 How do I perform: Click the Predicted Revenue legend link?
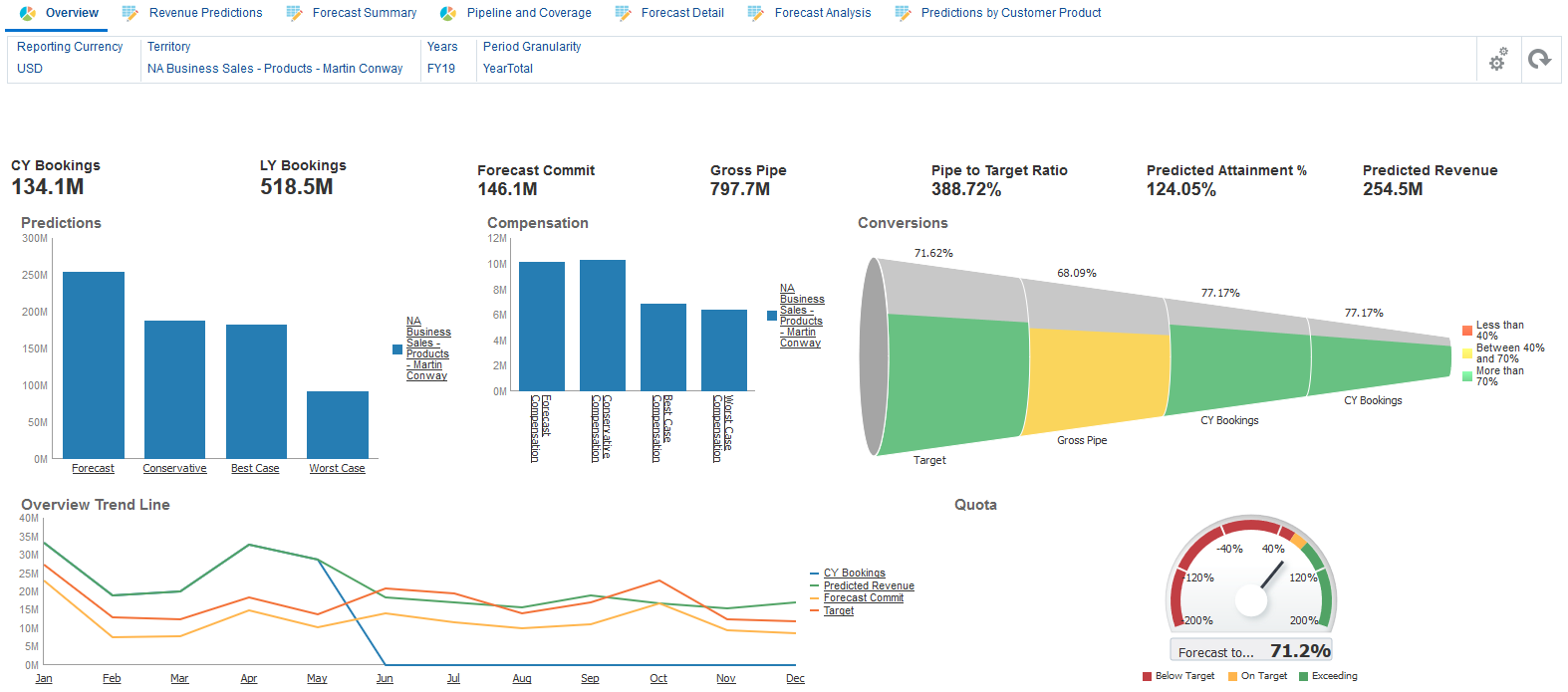coord(869,585)
